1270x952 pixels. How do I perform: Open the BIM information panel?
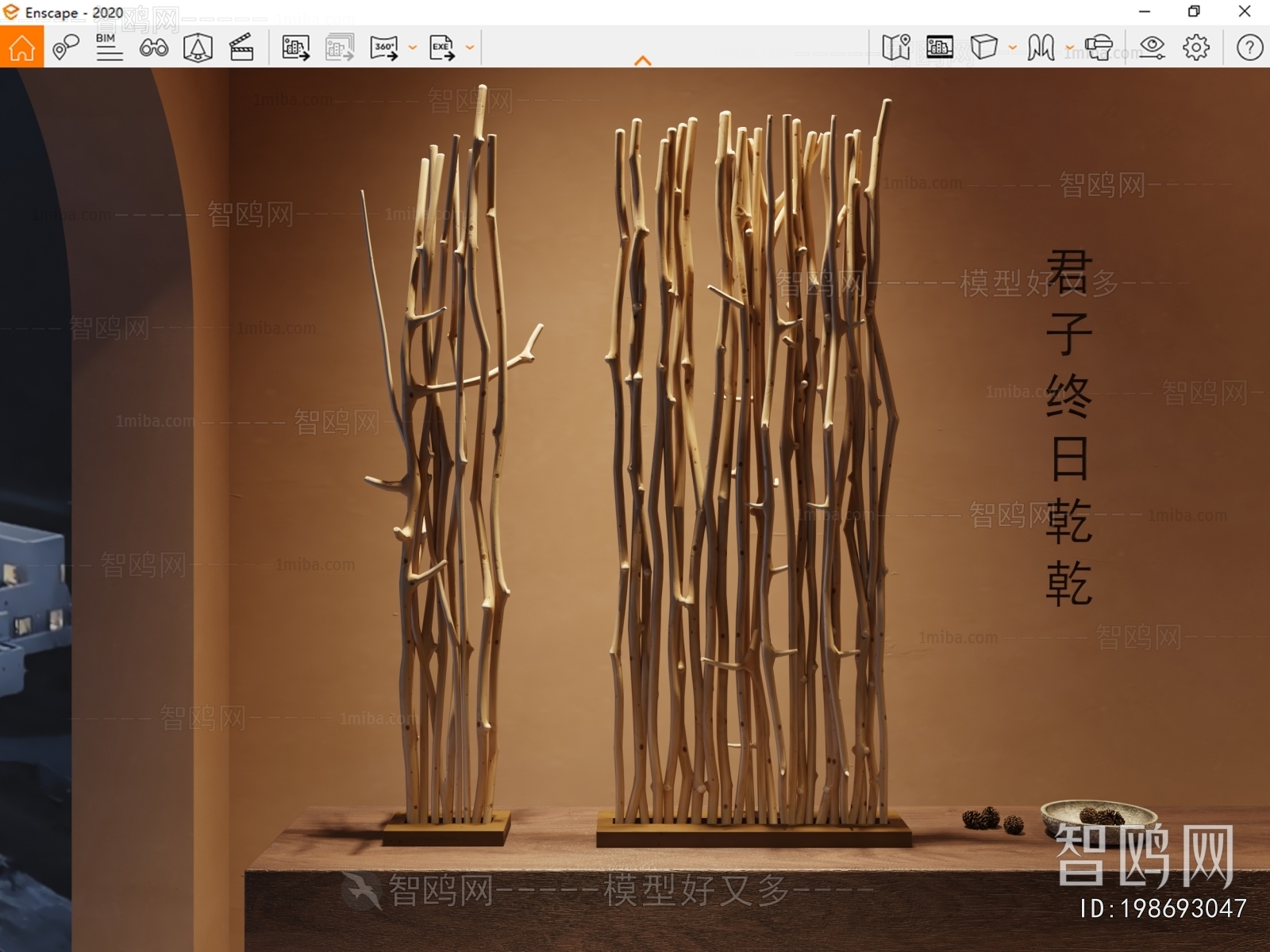[109, 48]
